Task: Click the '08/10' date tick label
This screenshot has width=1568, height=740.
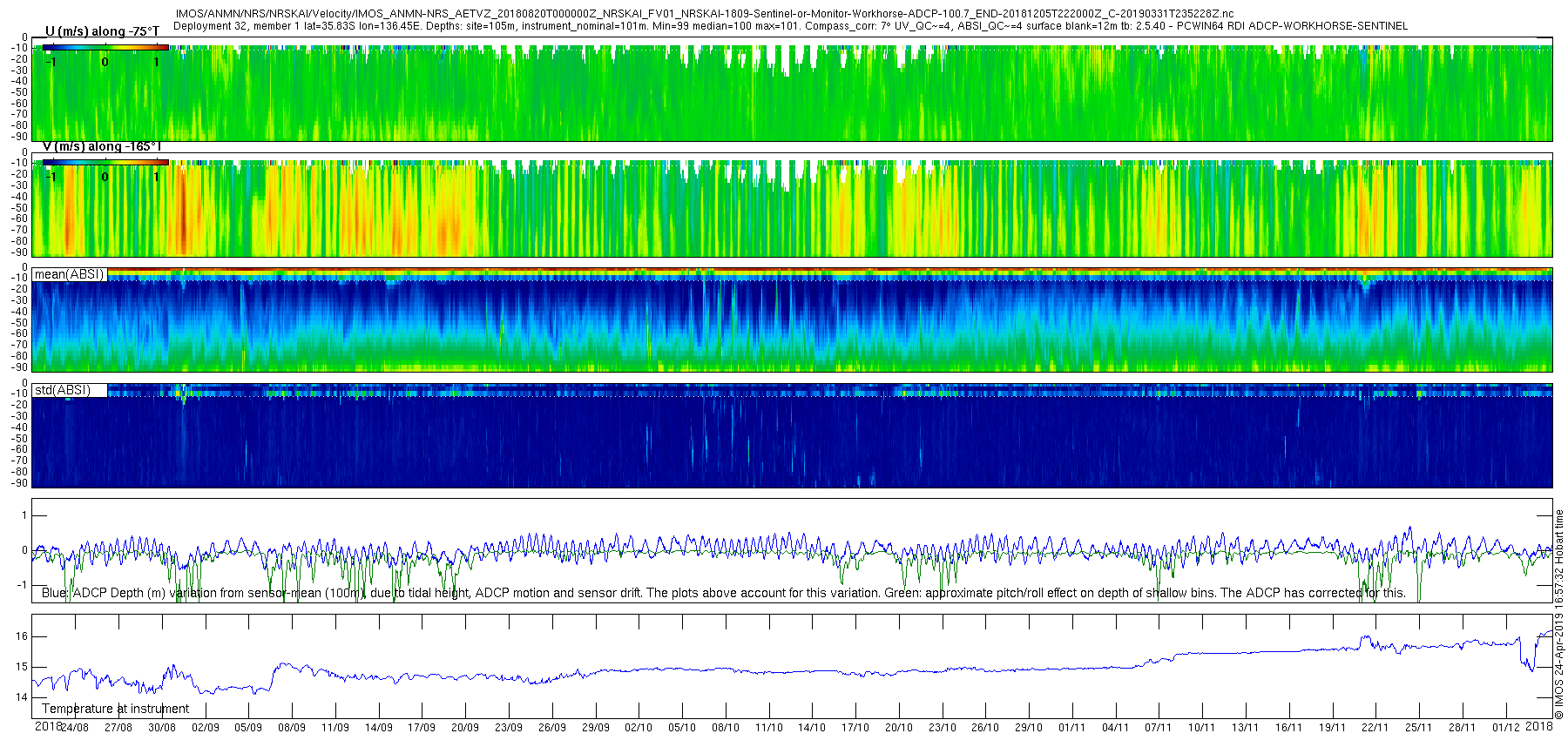Action: click(726, 728)
